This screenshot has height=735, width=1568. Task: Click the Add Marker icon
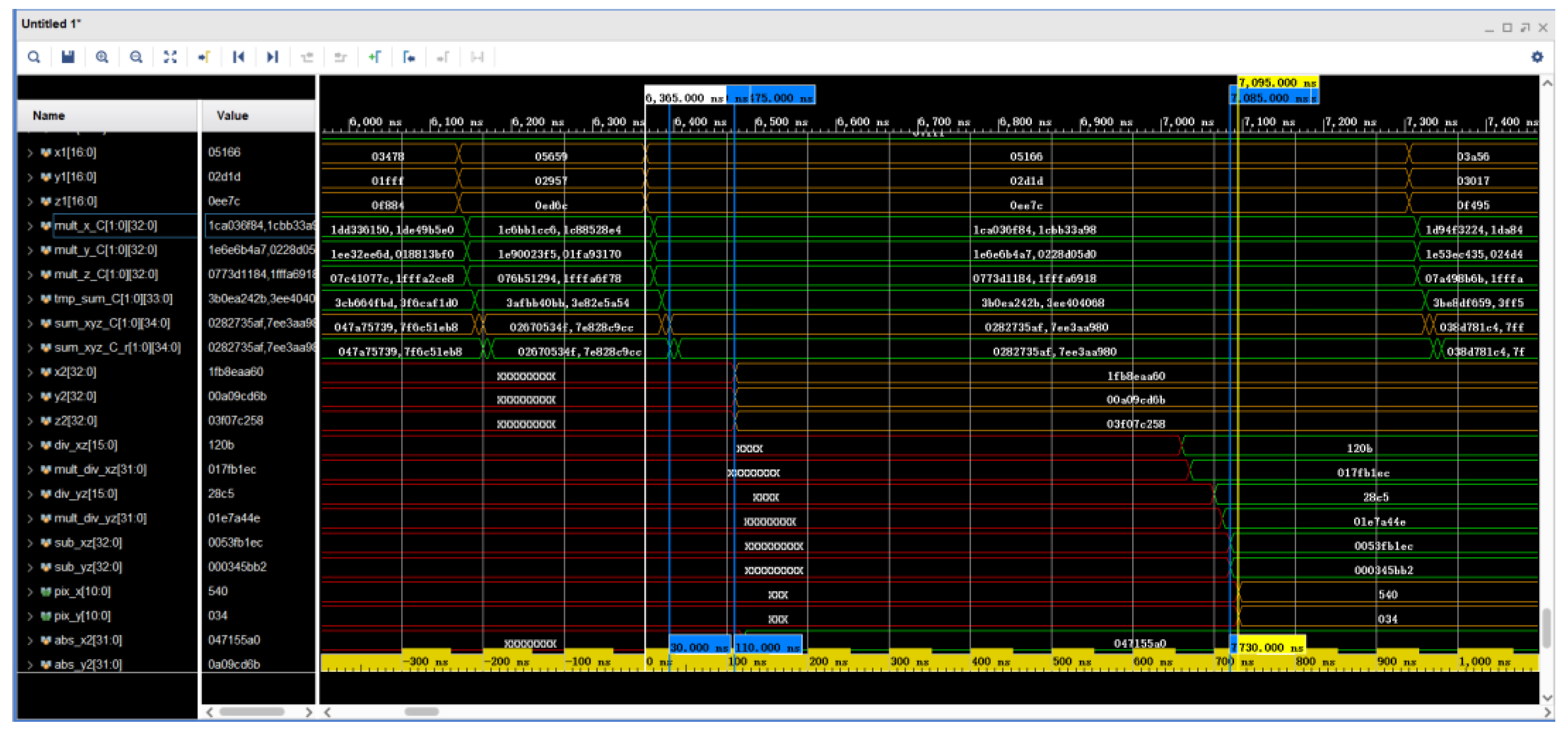pyautogui.click(x=375, y=57)
